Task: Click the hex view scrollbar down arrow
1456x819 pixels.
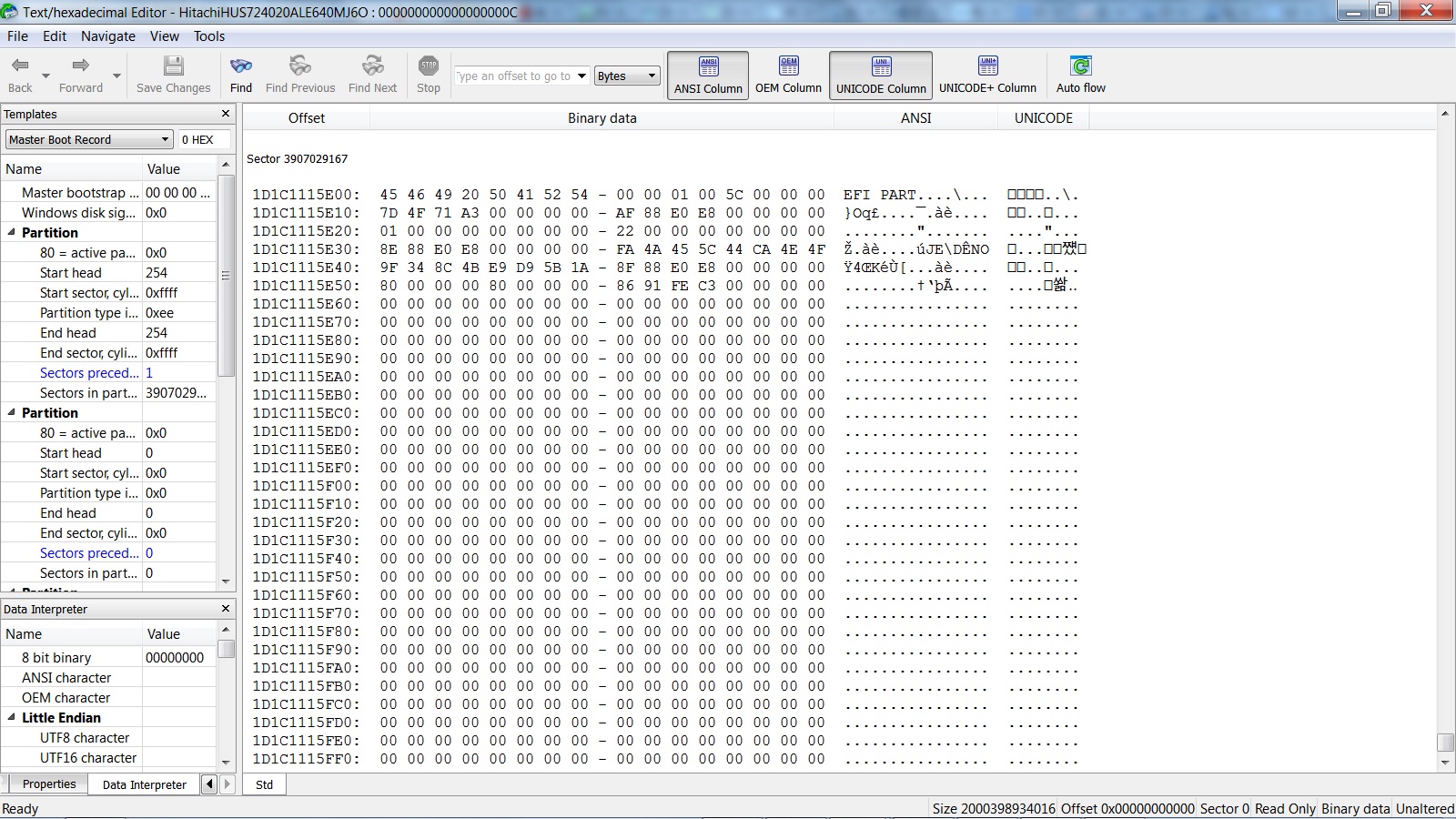Action: (x=1445, y=763)
